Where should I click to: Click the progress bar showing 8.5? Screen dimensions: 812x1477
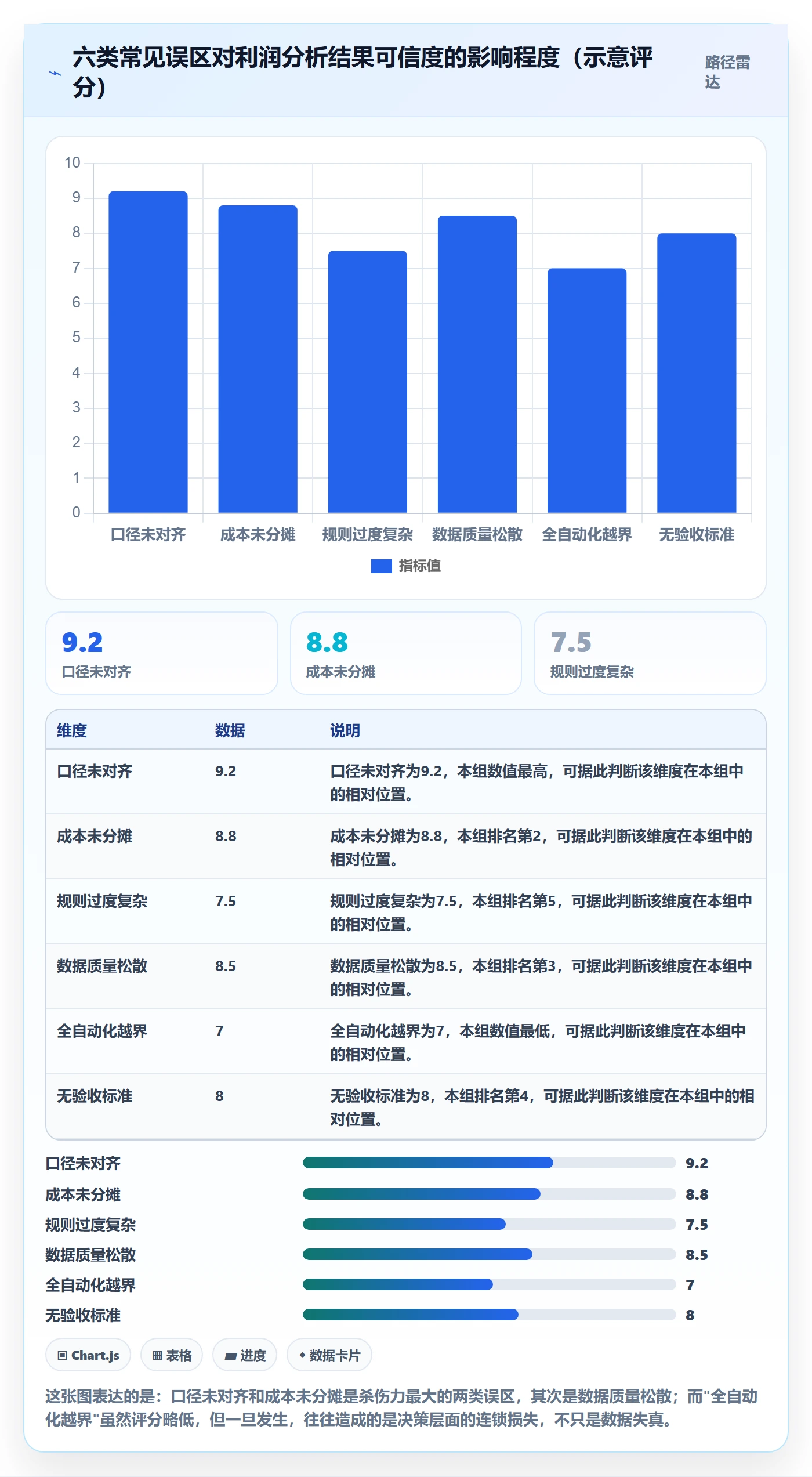490,1254
